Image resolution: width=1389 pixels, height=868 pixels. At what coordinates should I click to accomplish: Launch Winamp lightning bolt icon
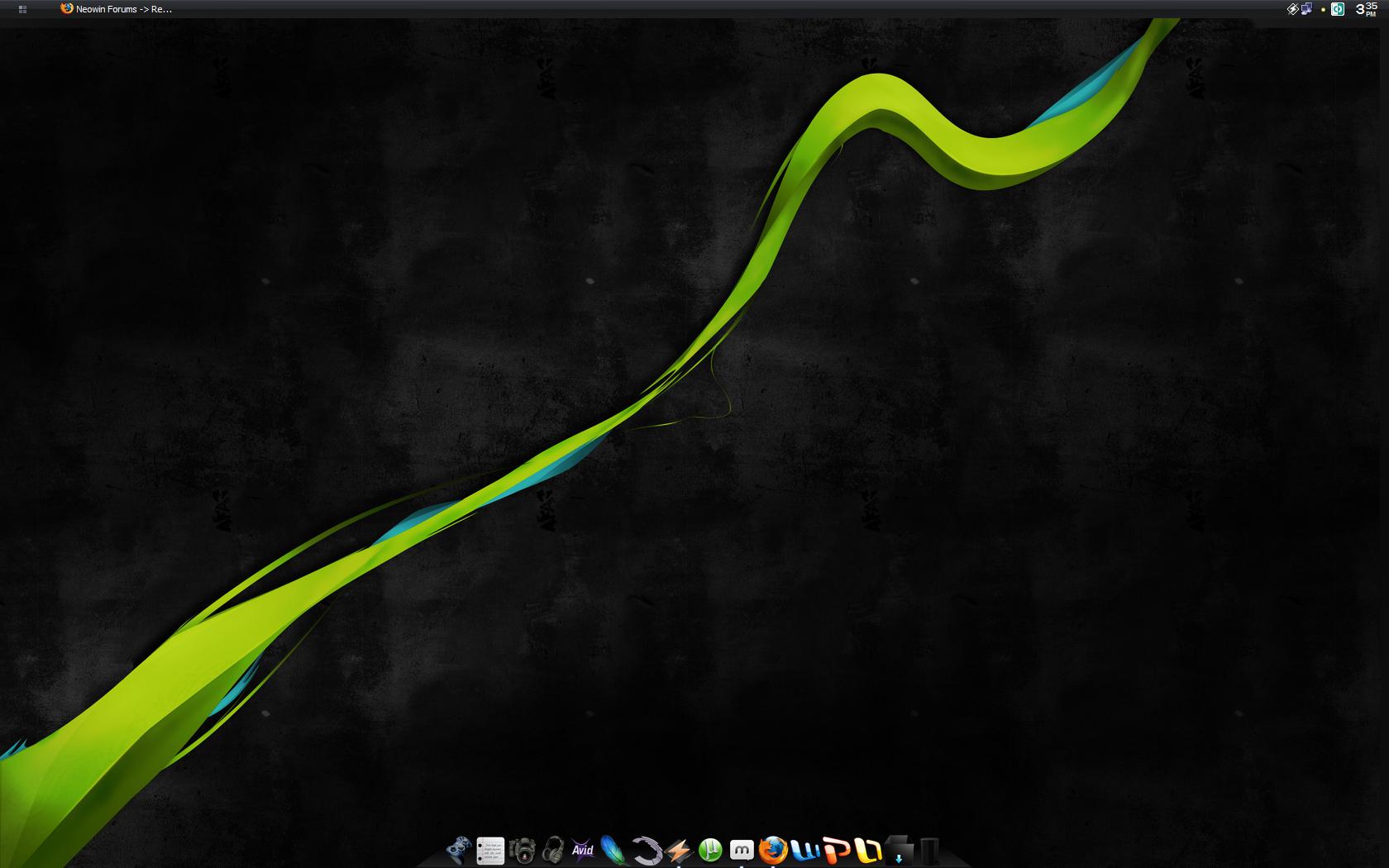point(678,850)
